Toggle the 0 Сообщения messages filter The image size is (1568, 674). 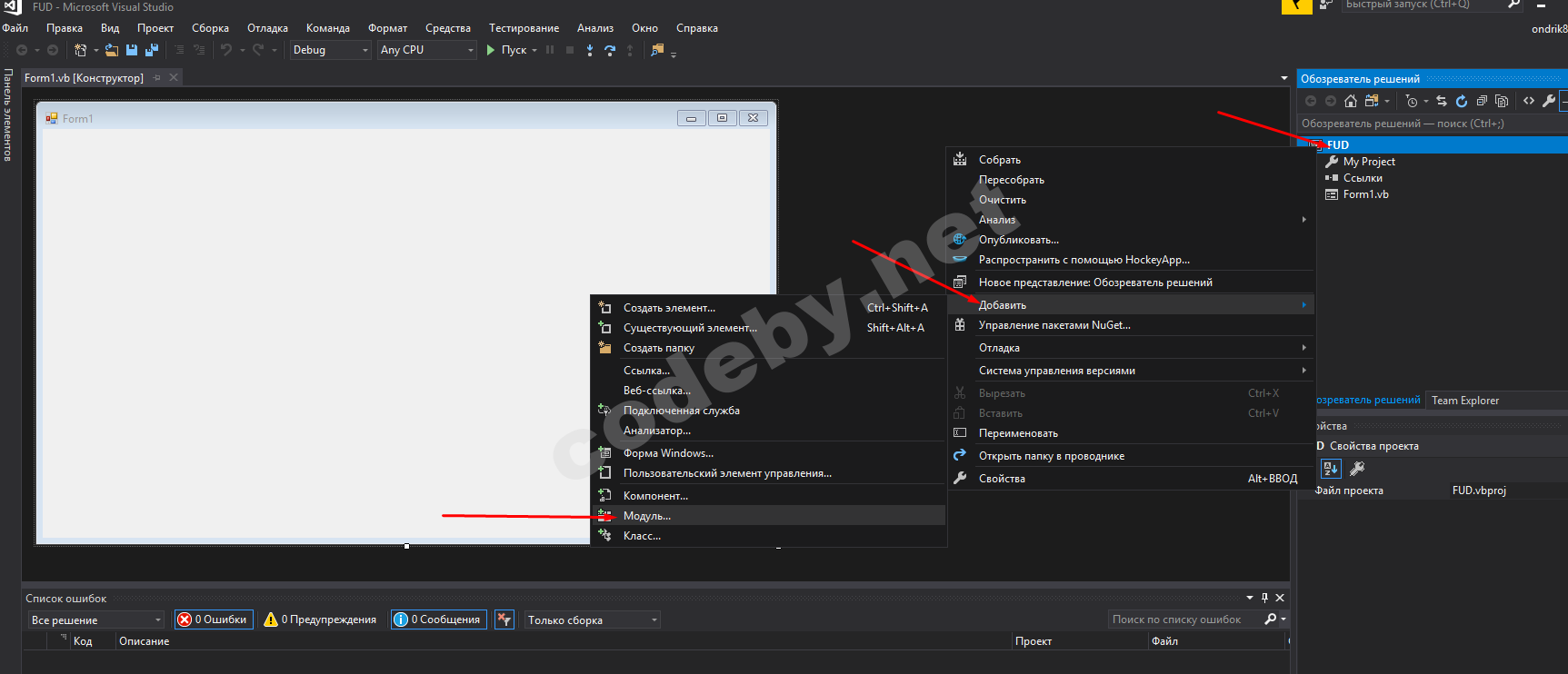click(x=438, y=619)
